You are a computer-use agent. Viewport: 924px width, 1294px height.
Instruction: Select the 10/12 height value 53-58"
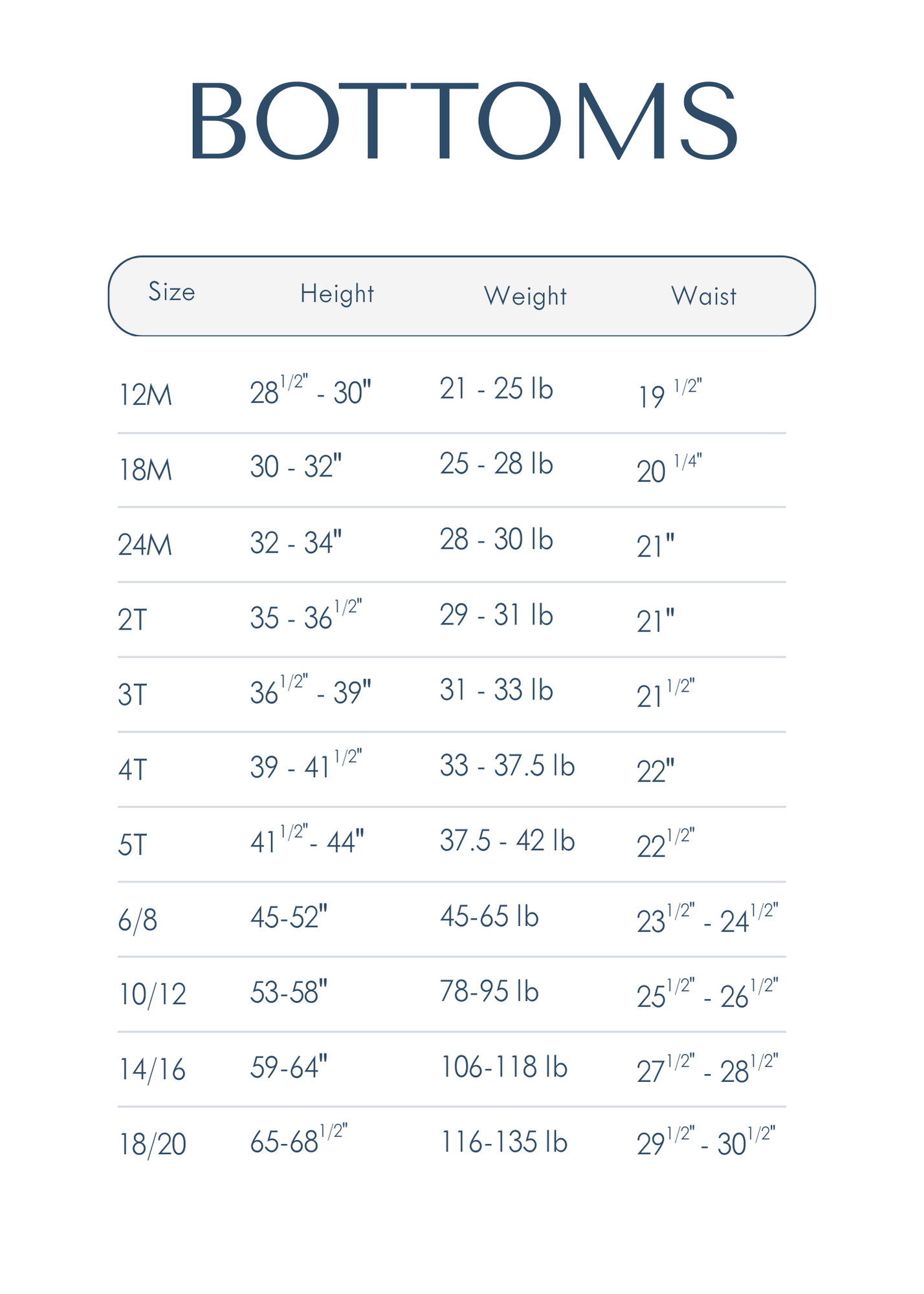pos(289,992)
